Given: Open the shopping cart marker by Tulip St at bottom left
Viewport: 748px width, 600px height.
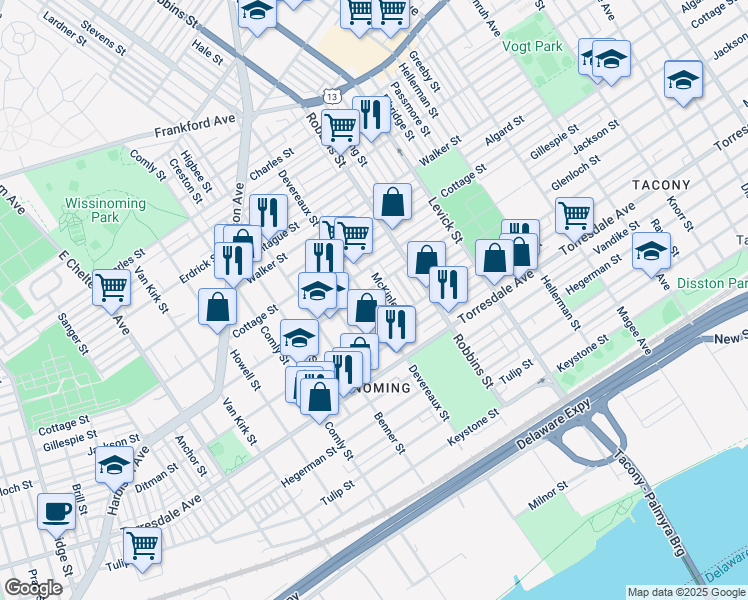Looking at the screenshot, I should pyautogui.click(x=142, y=547).
